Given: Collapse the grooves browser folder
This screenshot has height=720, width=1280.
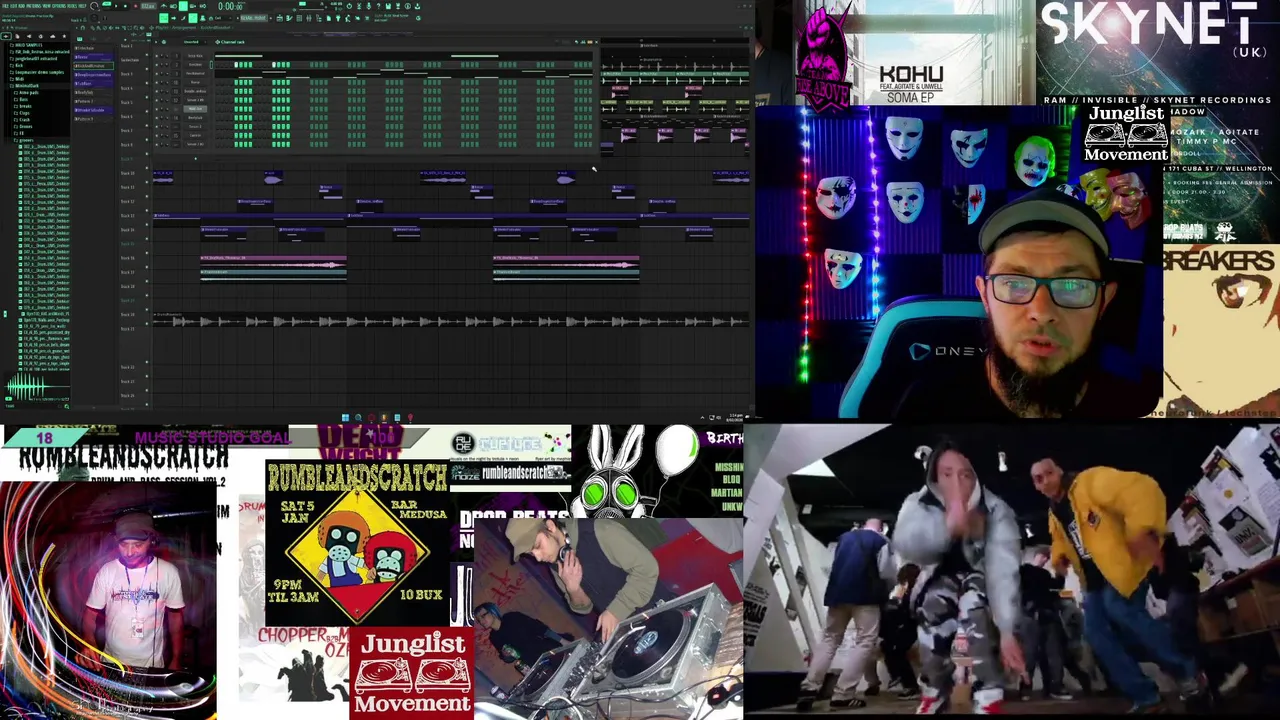Looking at the screenshot, I should pos(26,140).
